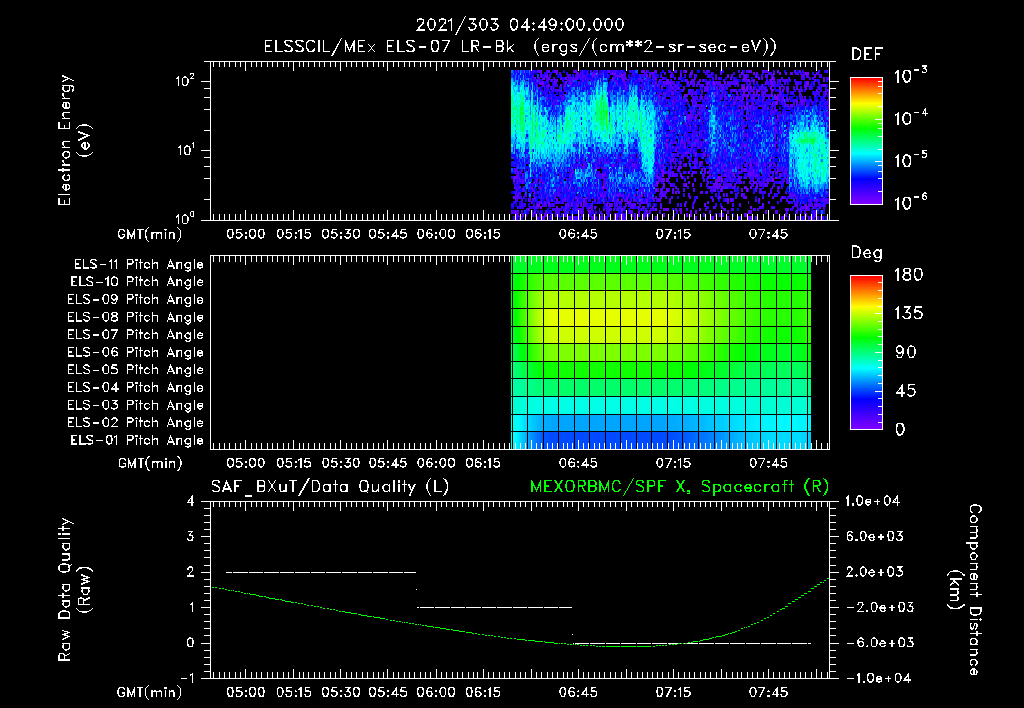Click the ELS-06 Pitch Angle row label
This screenshot has width=1024, height=708.
tap(135, 352)
